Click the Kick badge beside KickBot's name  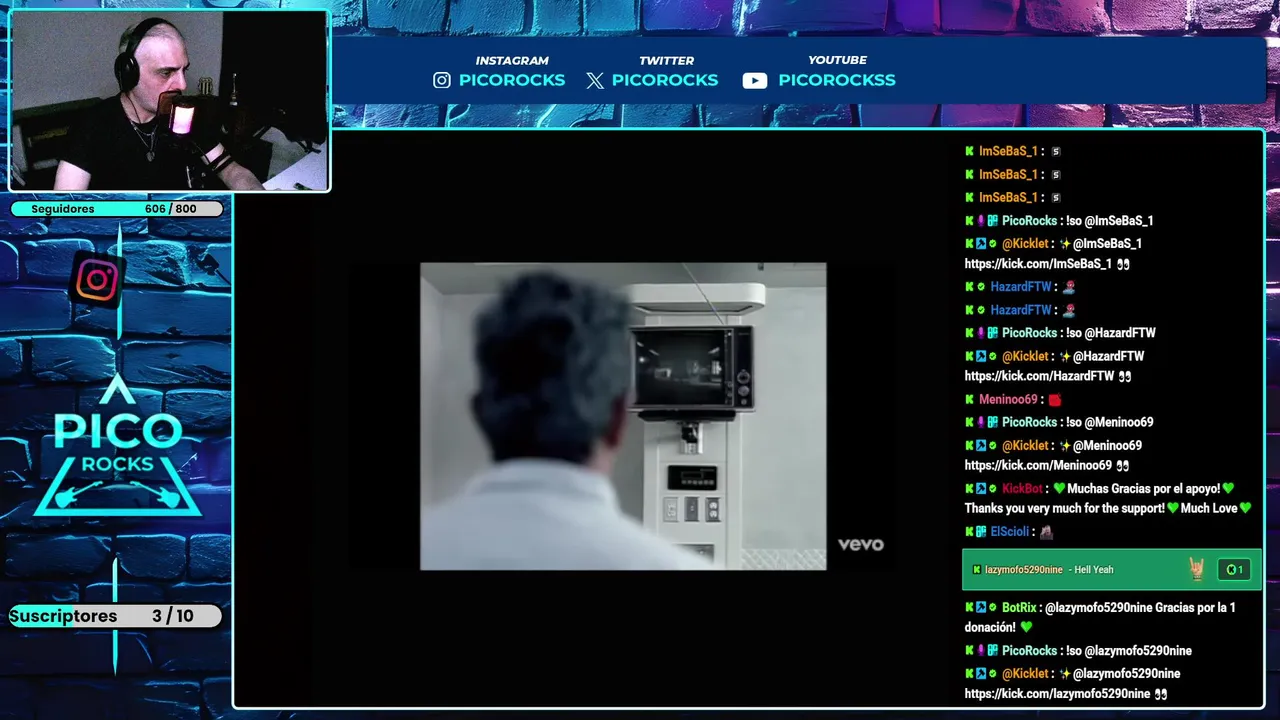(x=969, y=489)
